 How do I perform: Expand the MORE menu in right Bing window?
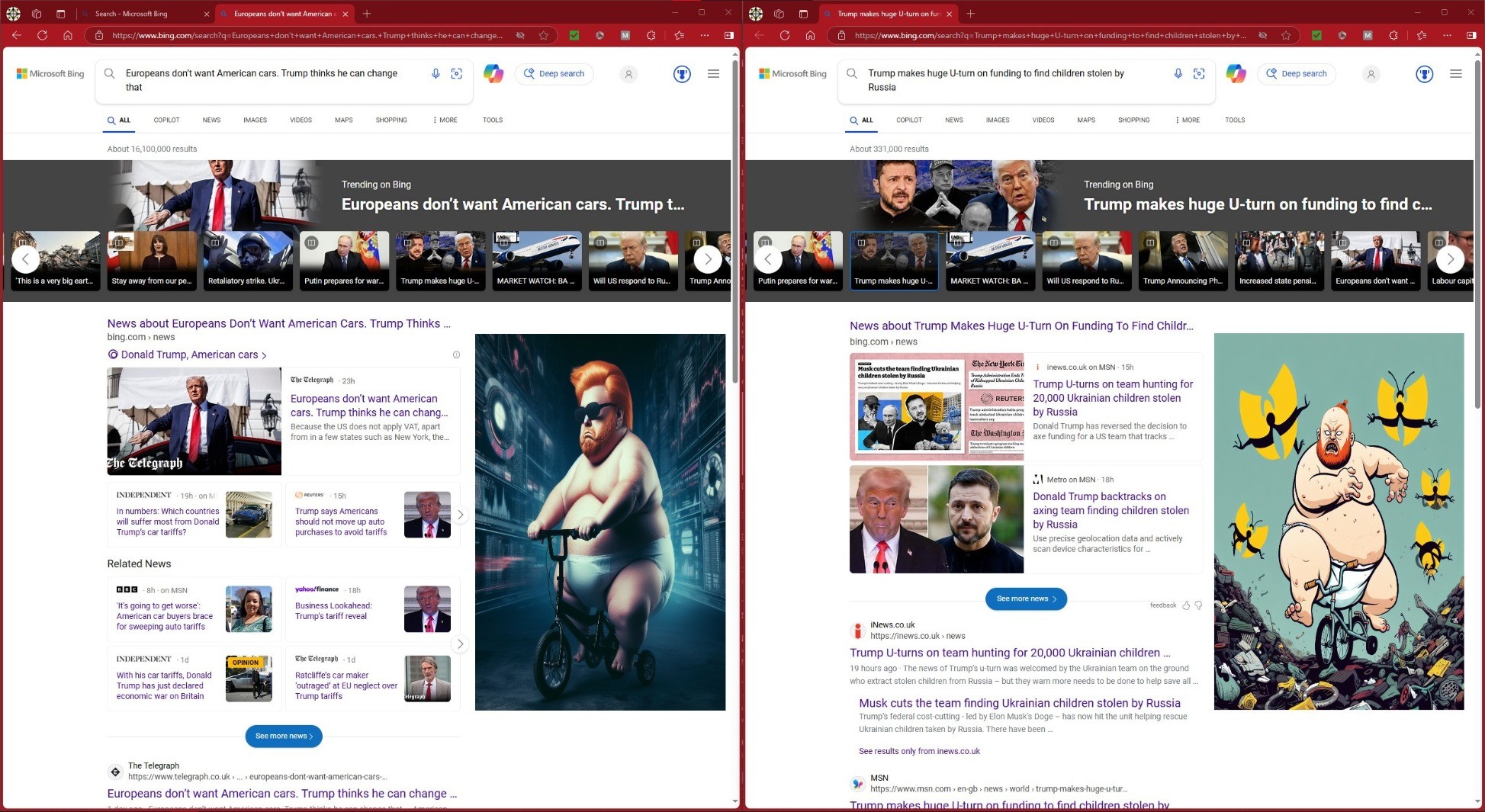point(1188,120)
